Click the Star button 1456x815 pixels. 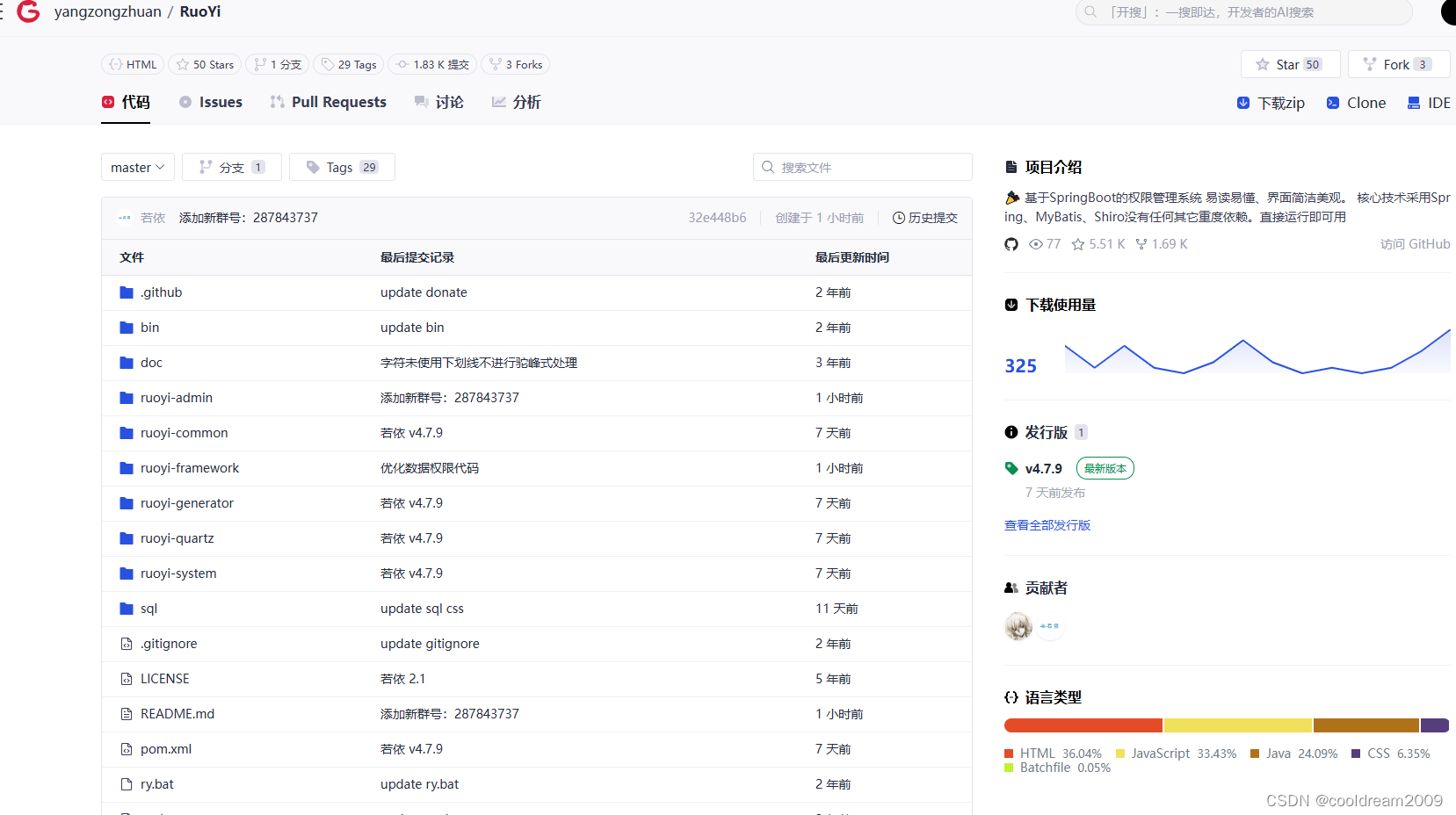(x=1290, y=64)
